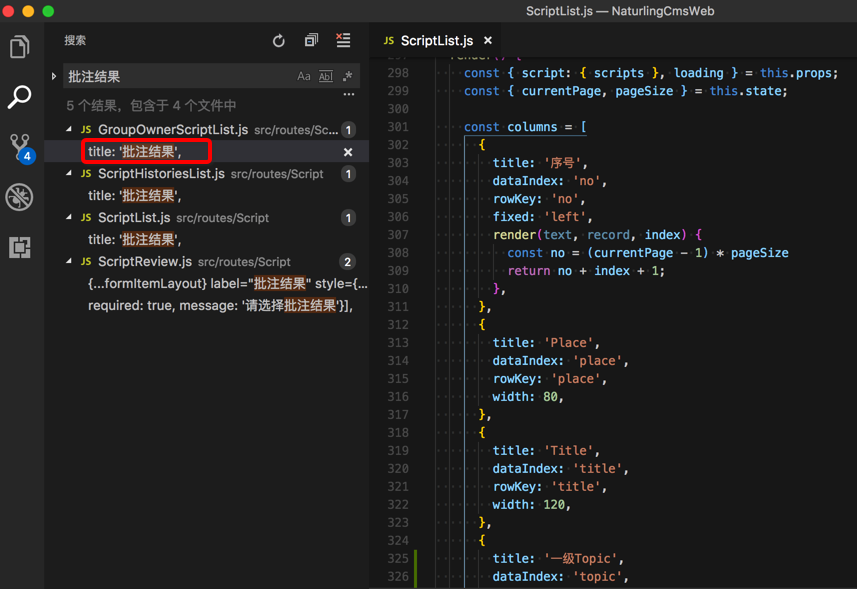The height and width of the screenshot is (589, 857).
Task: Open the Extensions view
Action: click(20, 247)
